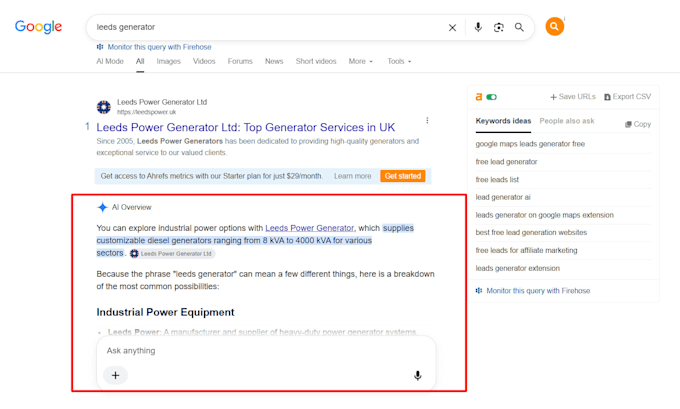Click keyword 'lead generator ai'
The height and width of the screenshot is (409, 680).
pyautogui.click(x=503, y=197)
